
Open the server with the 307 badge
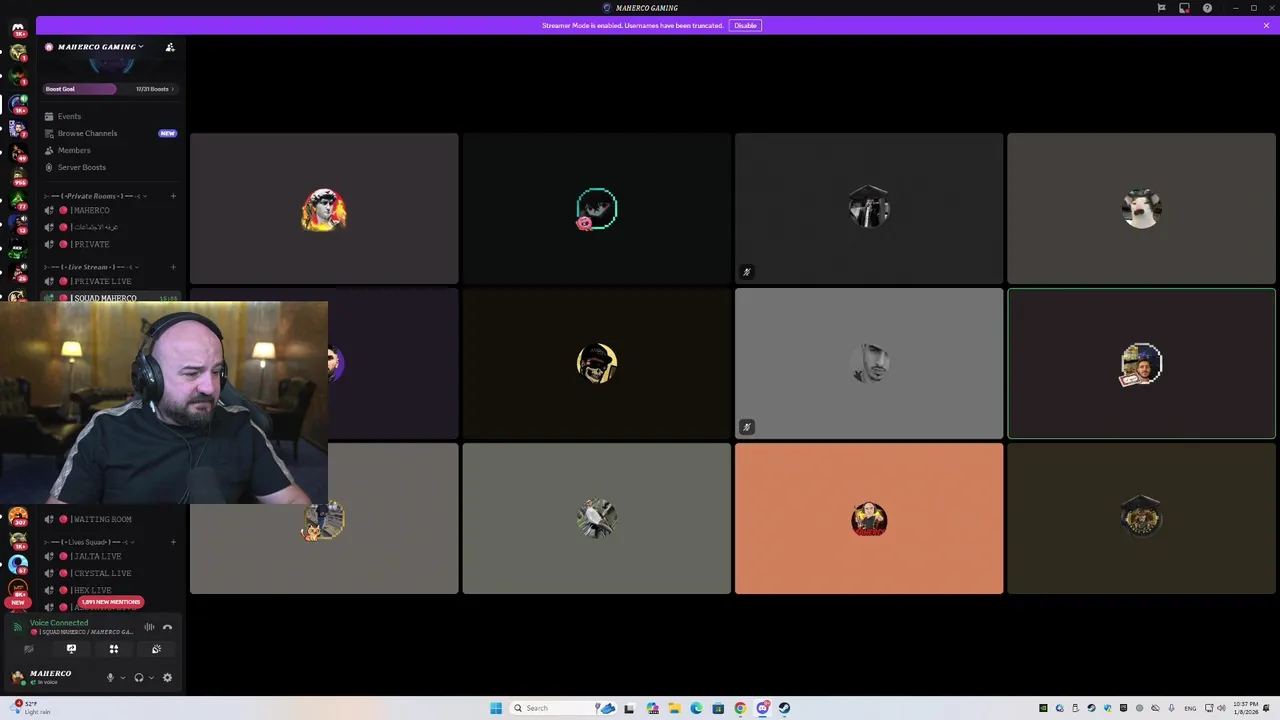[17, 517]
